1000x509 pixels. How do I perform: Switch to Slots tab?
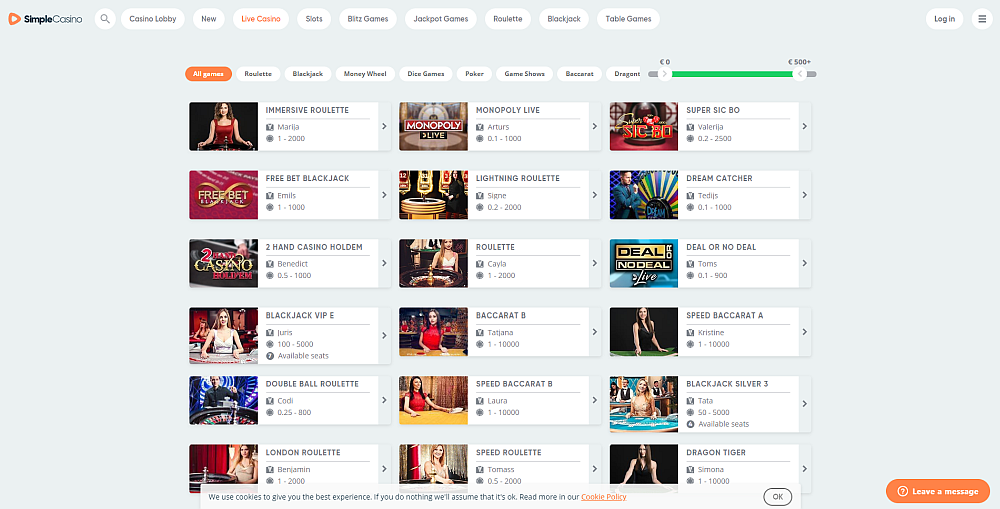[x=314, y=19]
